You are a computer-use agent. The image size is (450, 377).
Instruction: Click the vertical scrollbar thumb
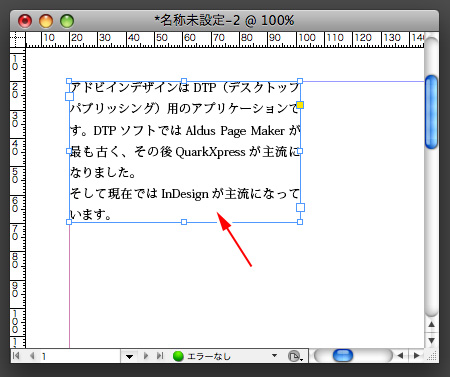click(432, 112)
